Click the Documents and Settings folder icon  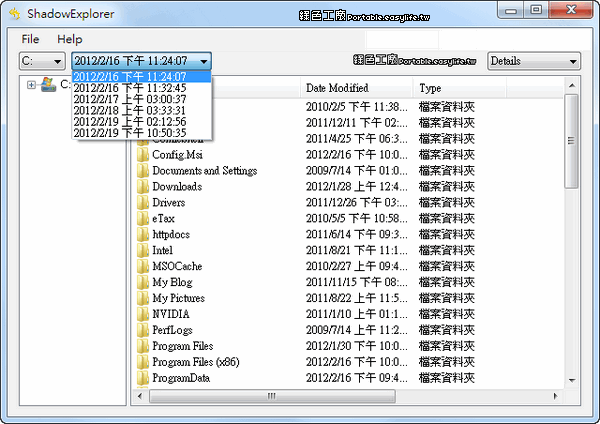pyautogui.click(x=143, y=171)
